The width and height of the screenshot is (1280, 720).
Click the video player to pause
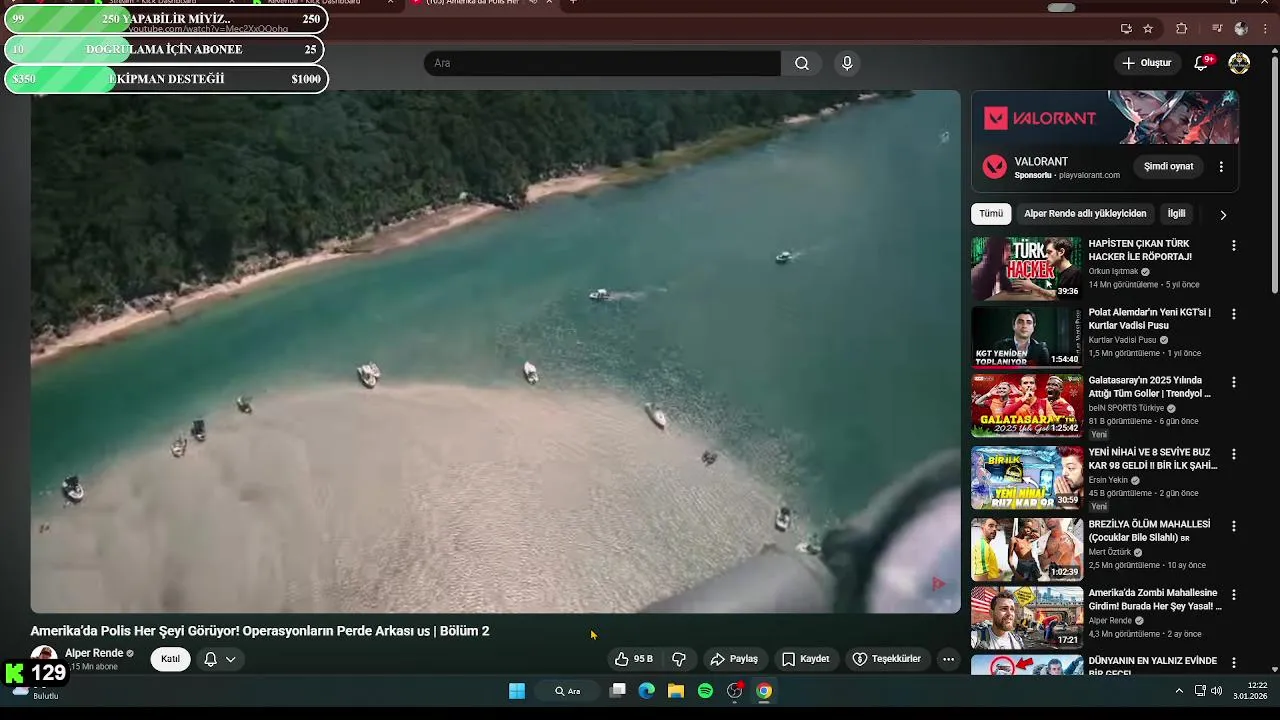495,351
